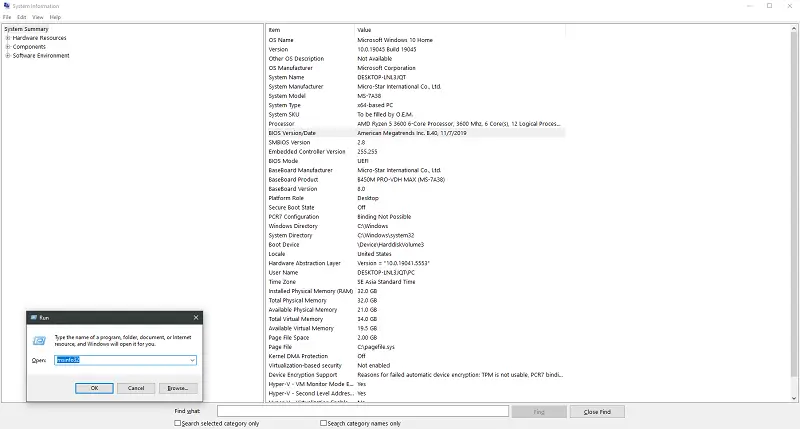
Task: Expand the Hardware Resources tree node
Action: [x=8, y=38]
